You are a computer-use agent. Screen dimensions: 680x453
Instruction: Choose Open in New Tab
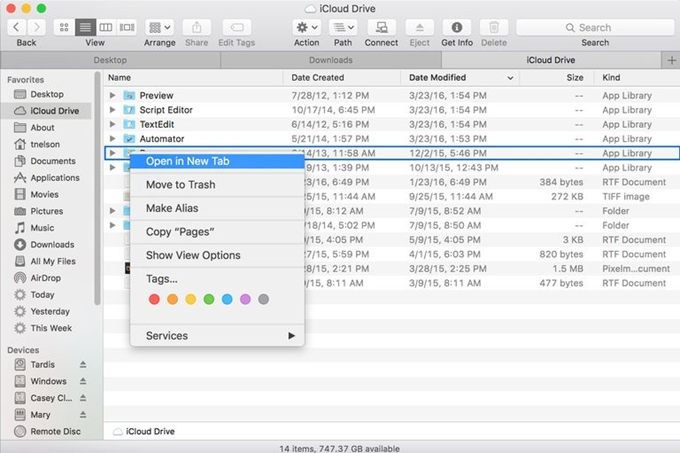point(217,161)
